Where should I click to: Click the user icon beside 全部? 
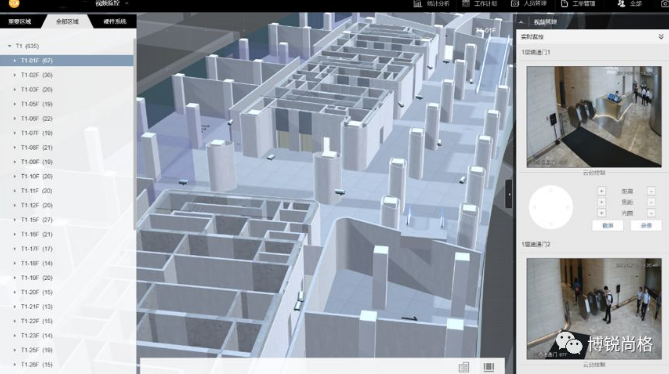pyautogui.click(x=621, y=3)
